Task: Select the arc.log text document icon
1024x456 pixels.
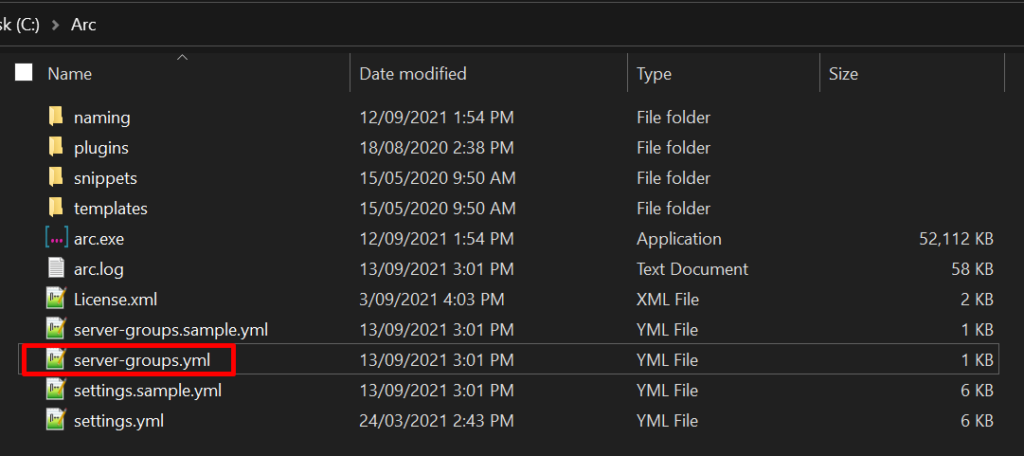Action: click(56, 269)
